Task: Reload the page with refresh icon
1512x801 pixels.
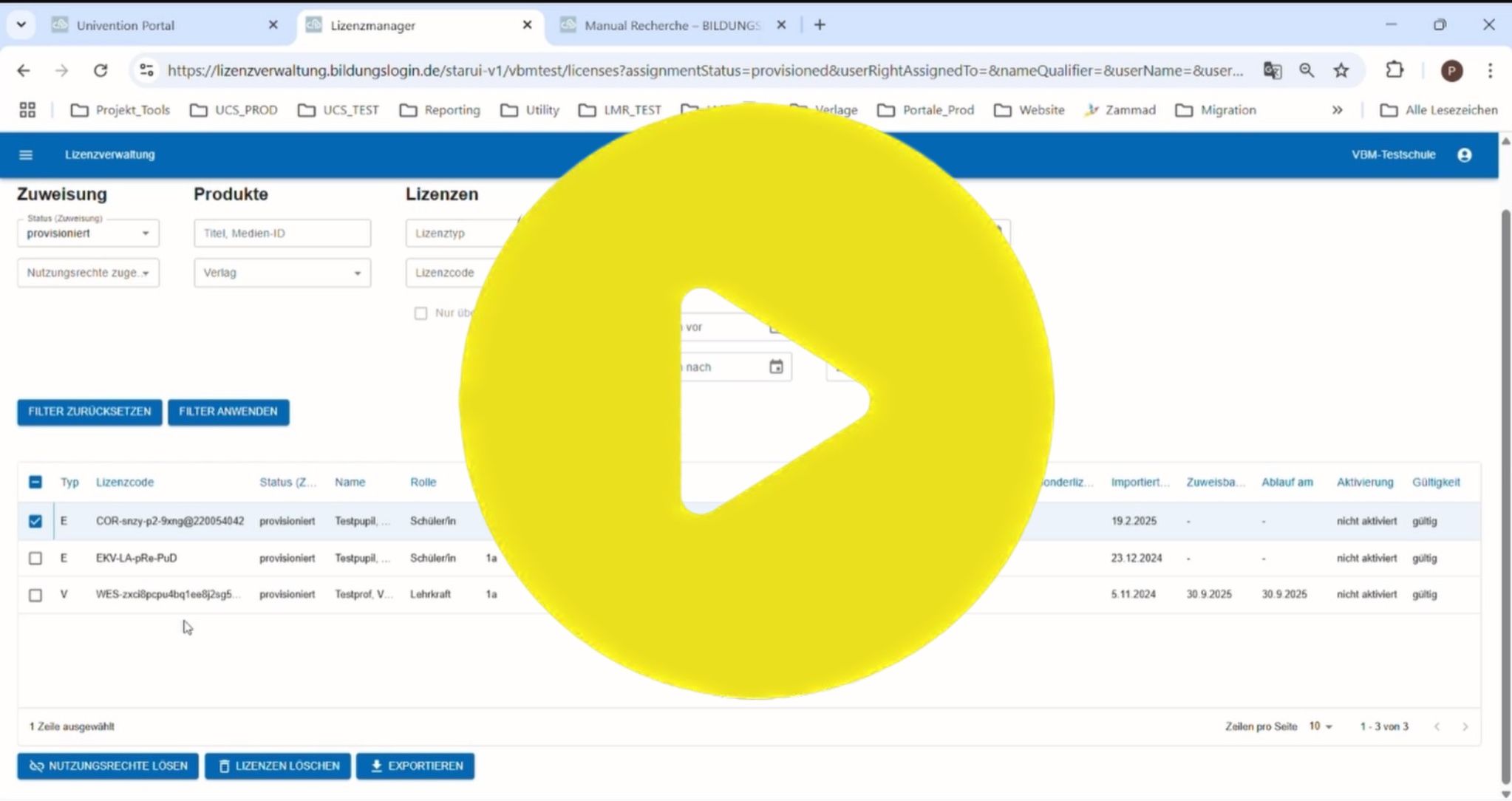Action: coord(101,70)
